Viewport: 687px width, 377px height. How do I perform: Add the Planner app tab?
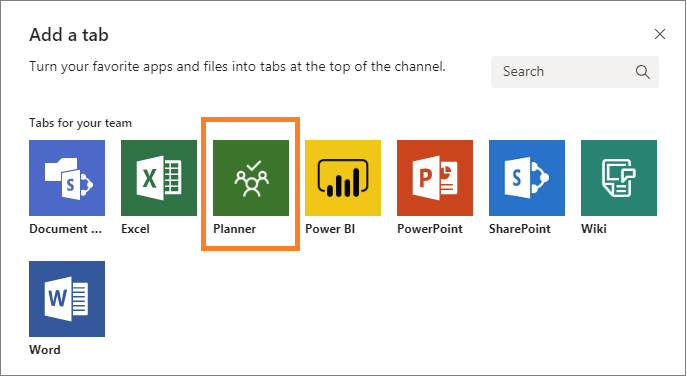[x=251, y=178]
